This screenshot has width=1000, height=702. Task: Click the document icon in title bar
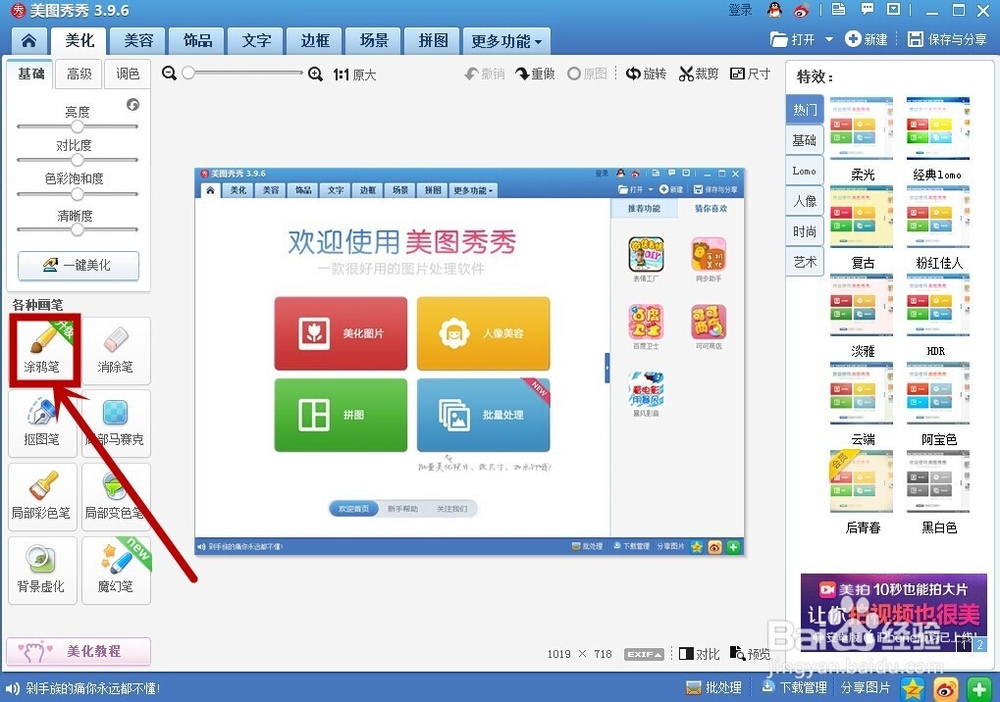click(x=839, y=10)
